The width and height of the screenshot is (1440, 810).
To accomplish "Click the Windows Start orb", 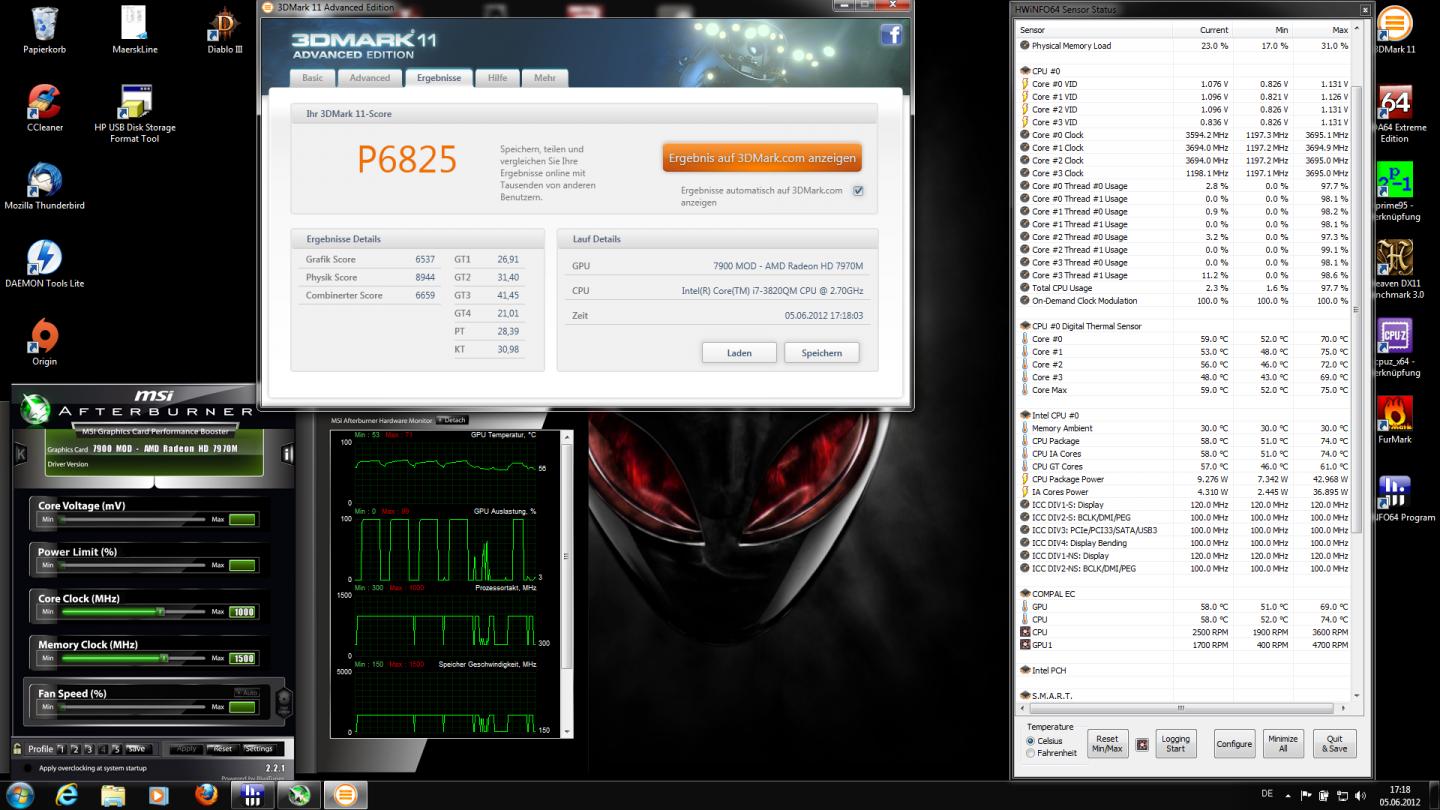I will [x=20, y=795].
